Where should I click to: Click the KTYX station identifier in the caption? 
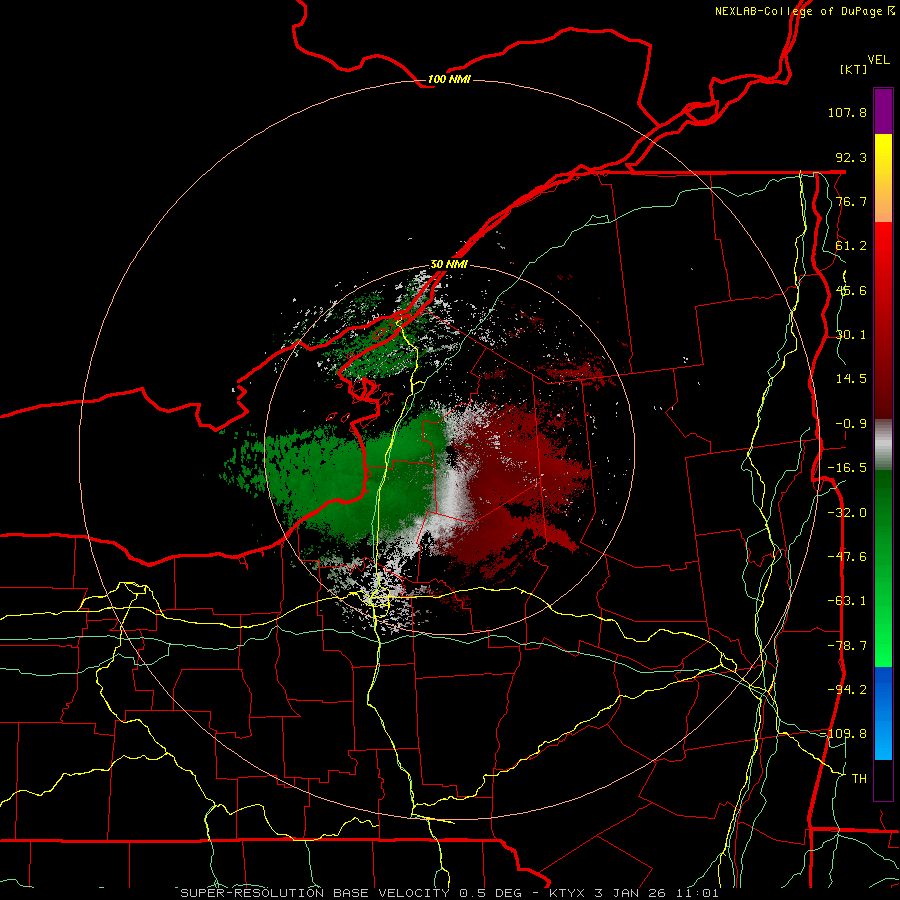point(568,893)
